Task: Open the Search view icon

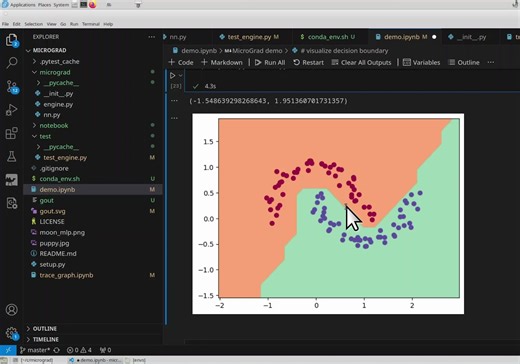Action: (x=12, y=62)
